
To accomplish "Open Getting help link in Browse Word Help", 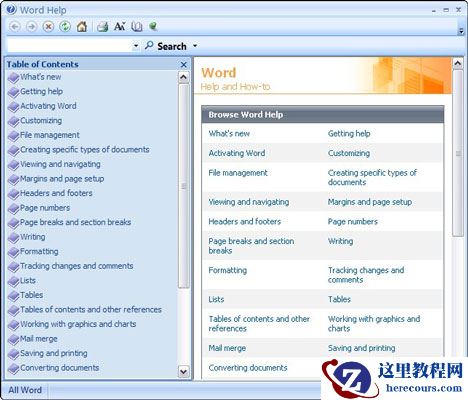I will 349,134.
